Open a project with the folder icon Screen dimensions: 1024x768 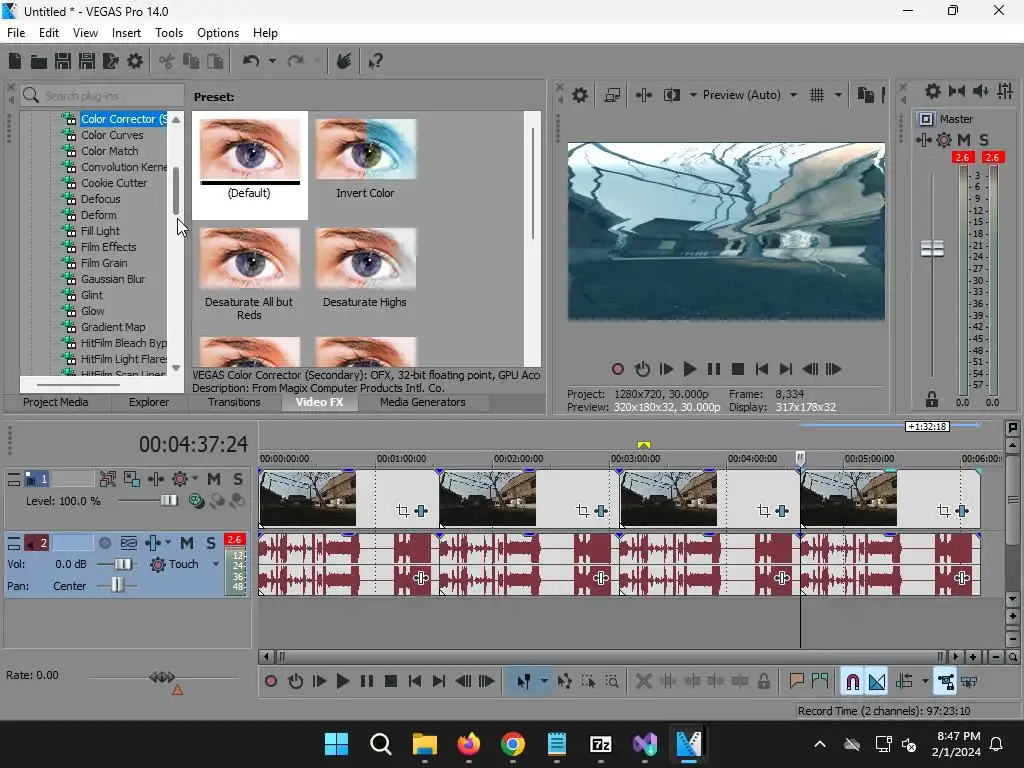tap(39, 61)
